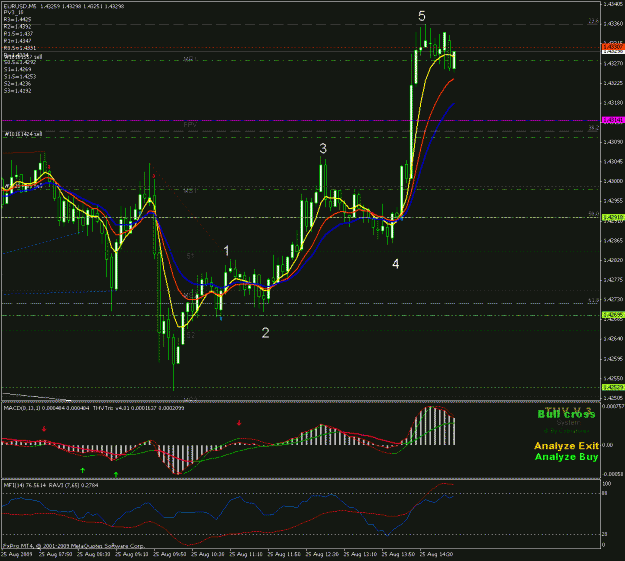625x561 pixels.
Task: Click the 50.0 Fibonacci level label
Action: [x=594, y=214]
